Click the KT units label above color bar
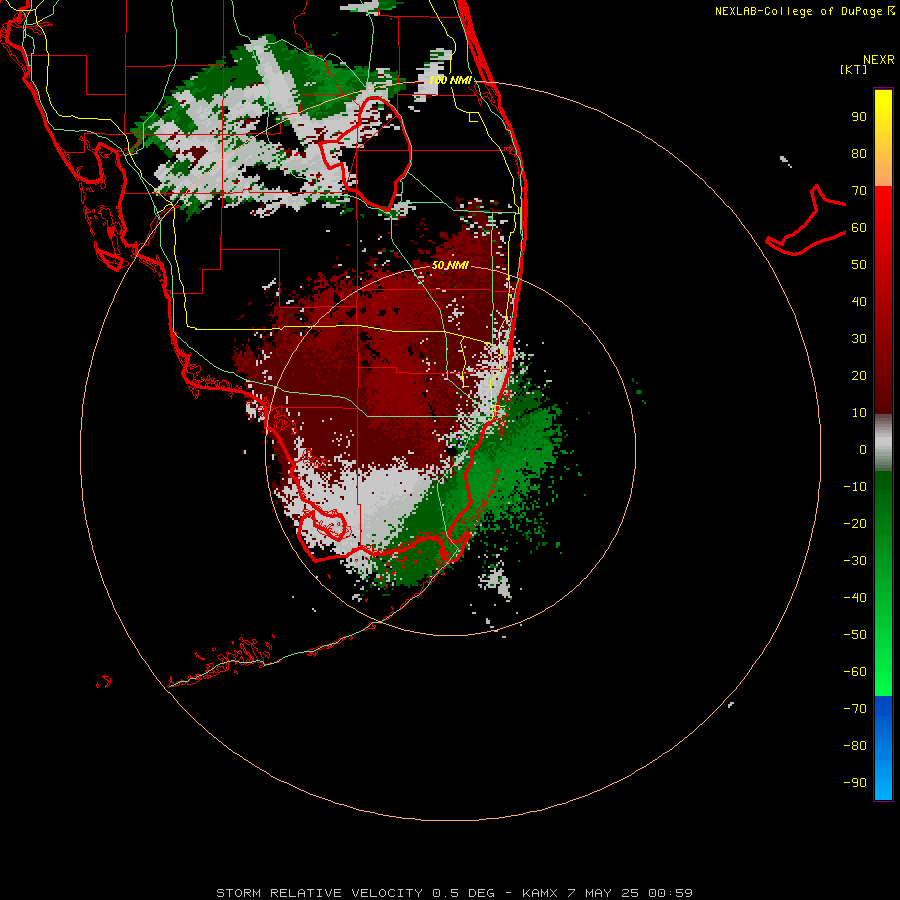Screen dimensions: 900x900 click(x=853, y=69)
